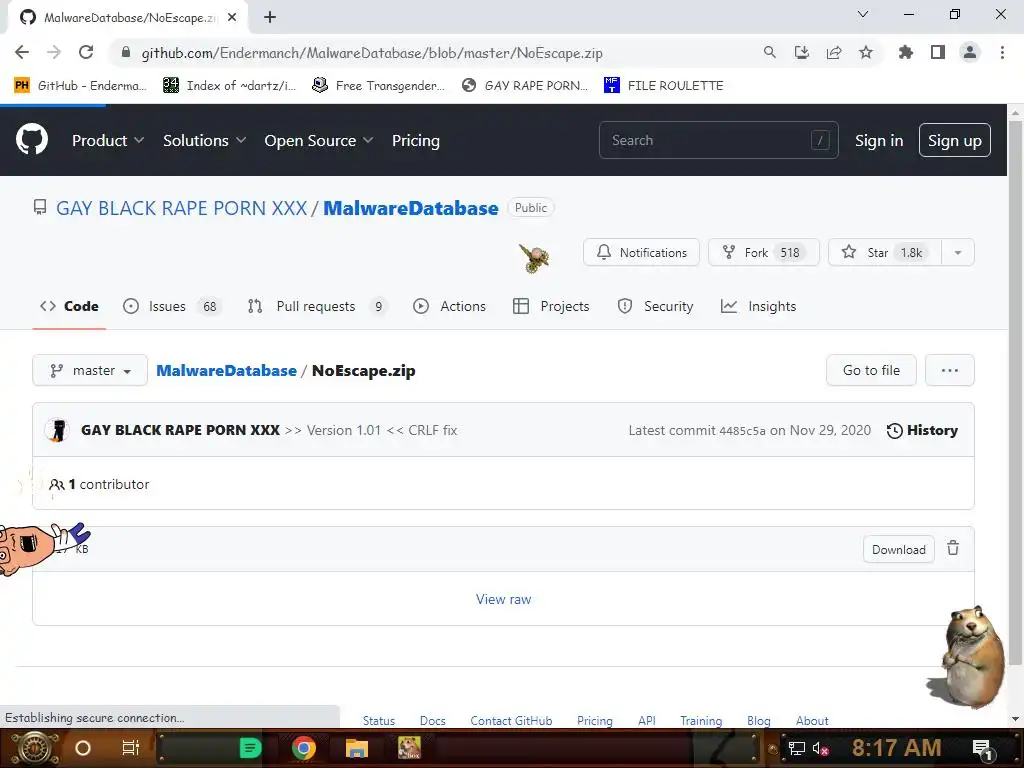Click the Sign in link

(x=879, y=140)
